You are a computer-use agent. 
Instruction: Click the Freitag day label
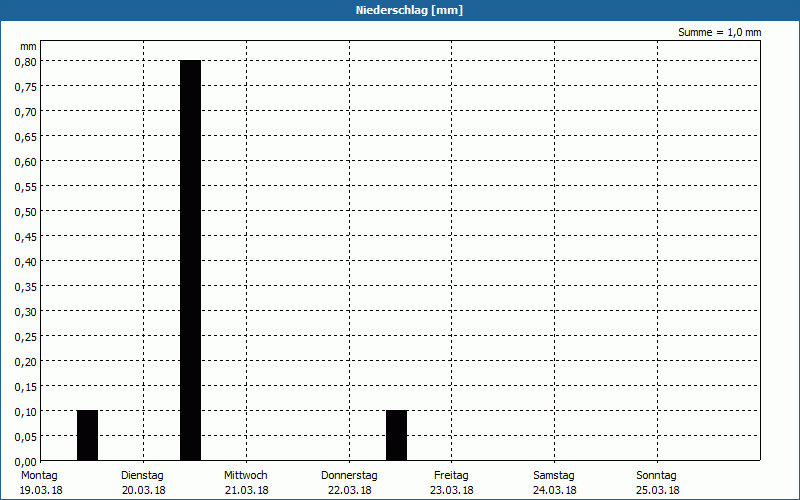tap(451, 475)
